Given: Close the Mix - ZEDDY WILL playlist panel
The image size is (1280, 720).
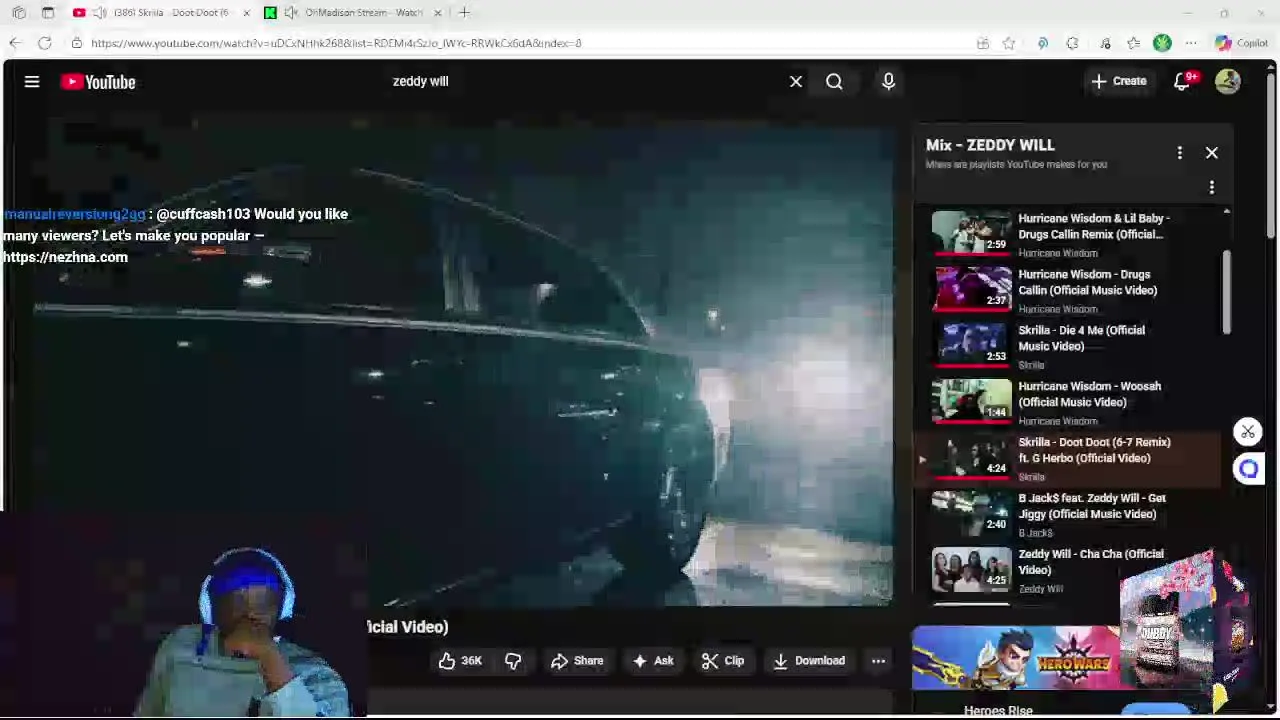Looking at the screenshot, I should pyautogui.click(x=1212, y=153).
